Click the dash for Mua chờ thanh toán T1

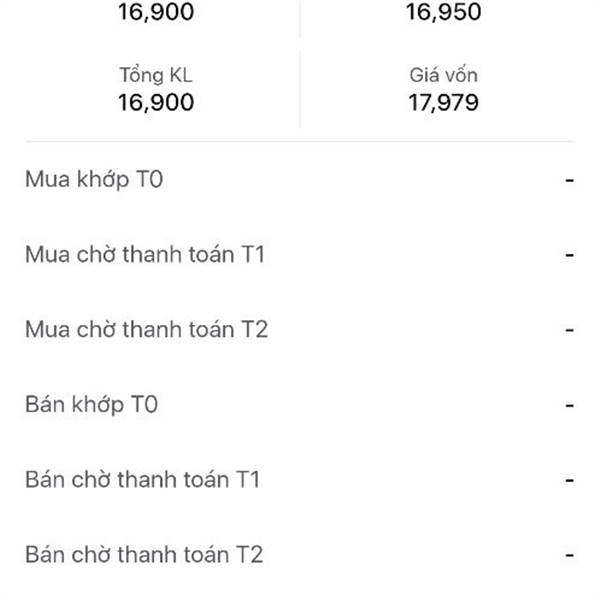click(569, 256)
